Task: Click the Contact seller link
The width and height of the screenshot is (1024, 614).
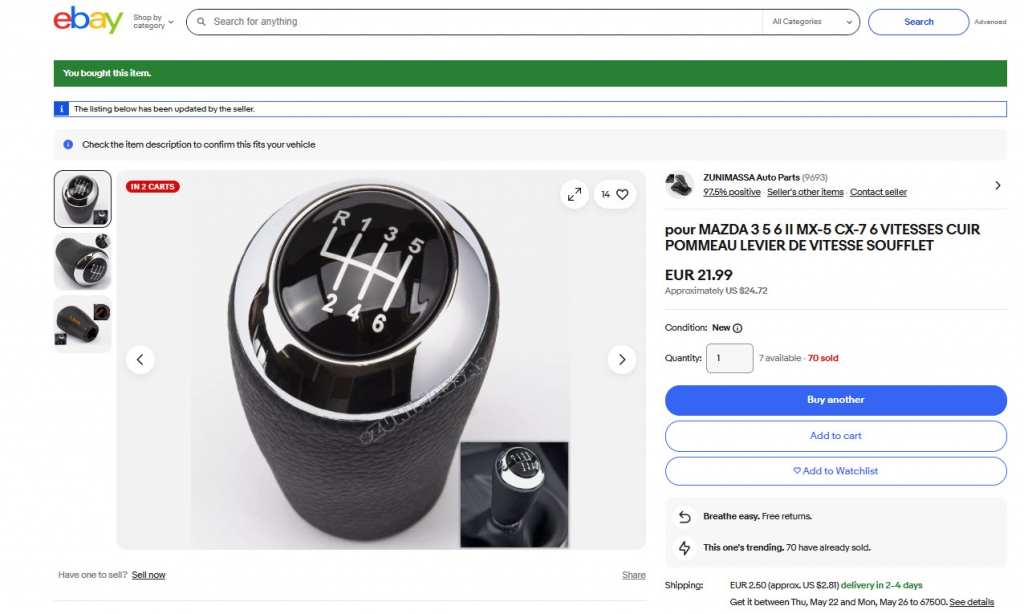Action: point(878,192)
